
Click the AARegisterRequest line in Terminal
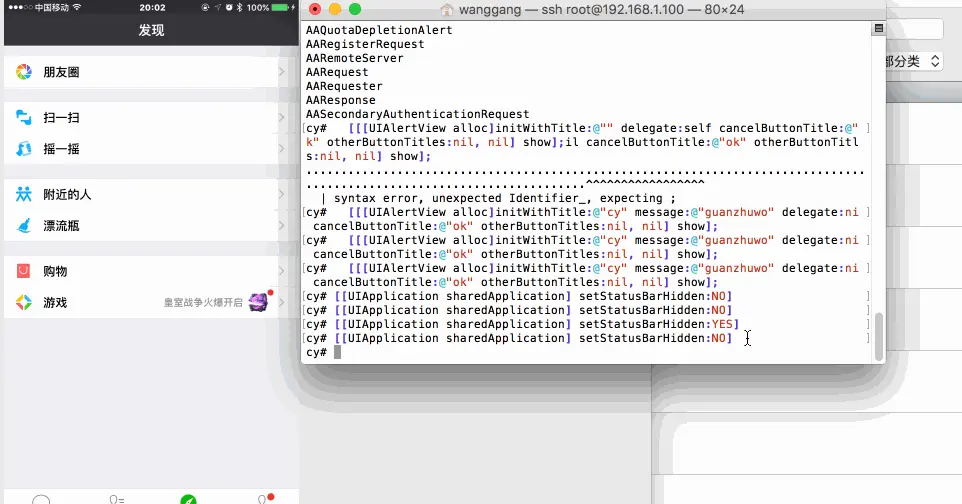(x=365, y=44)
